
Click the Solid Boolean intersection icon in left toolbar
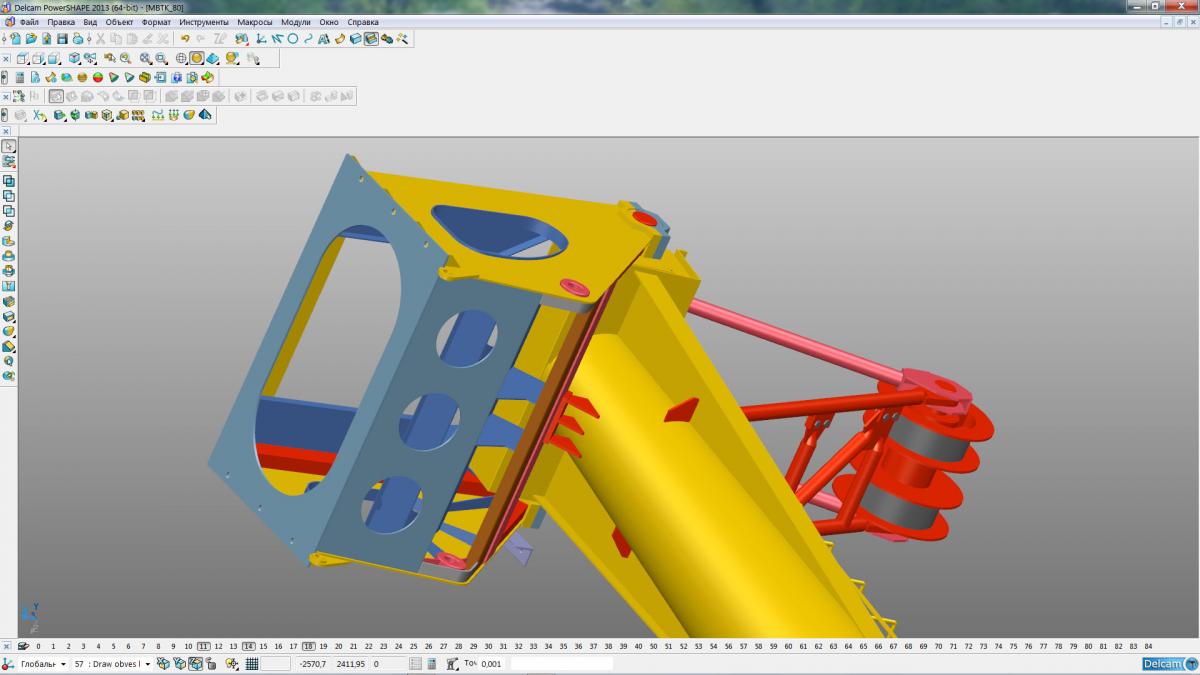coord(9,211)
